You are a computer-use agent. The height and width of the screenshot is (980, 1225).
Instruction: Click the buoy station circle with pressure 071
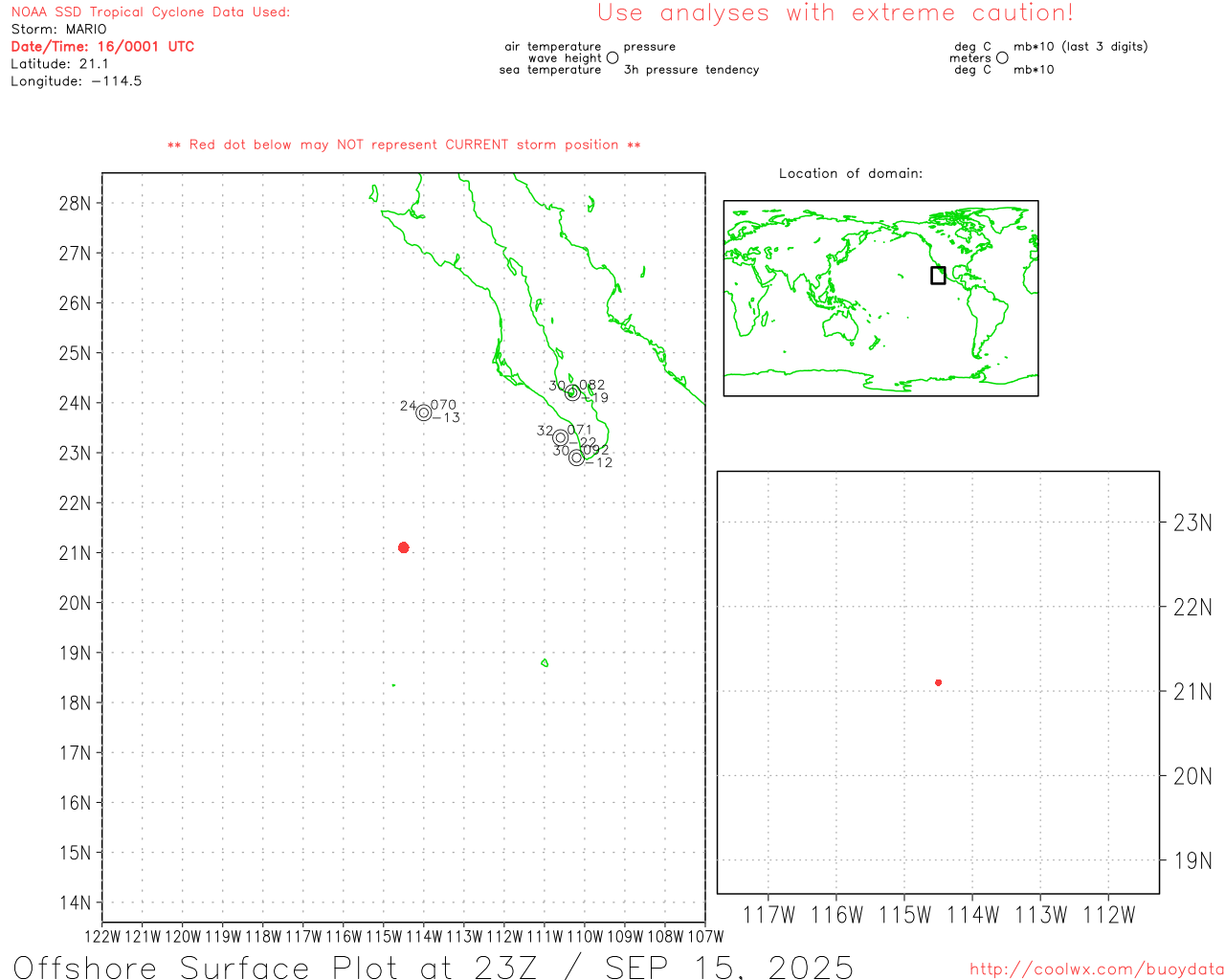(561, 437)
